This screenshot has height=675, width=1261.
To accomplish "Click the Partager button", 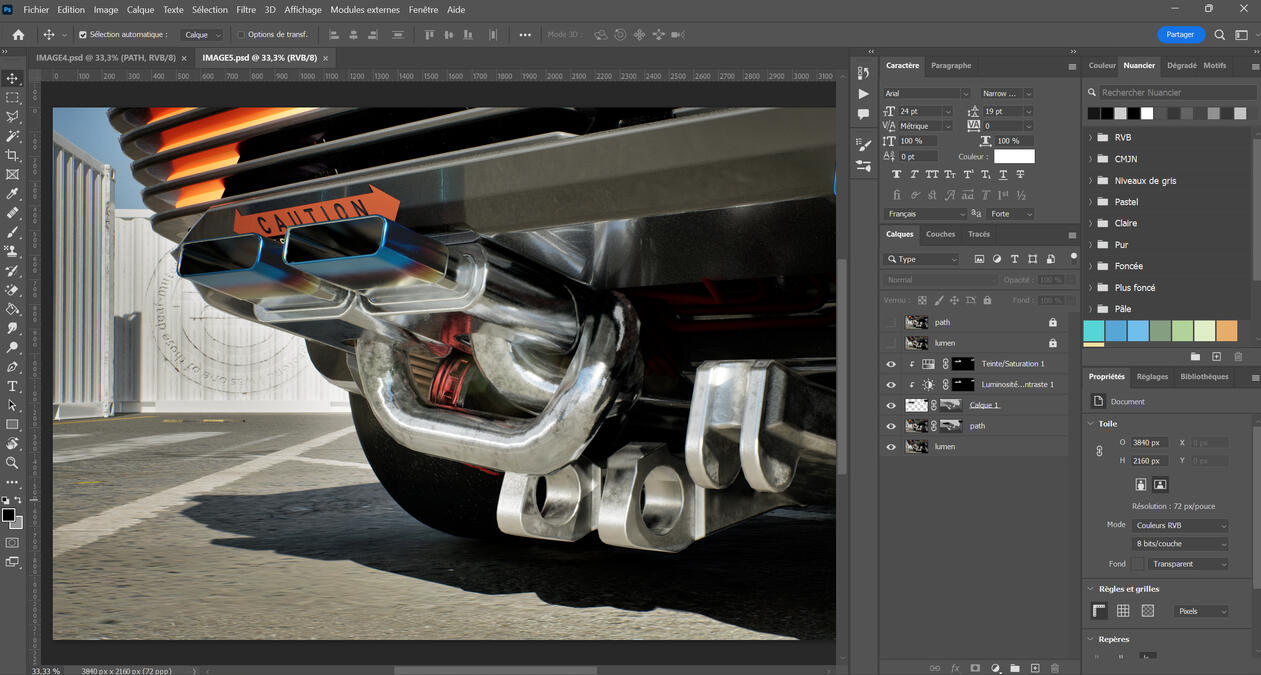I will (1180, 33).
